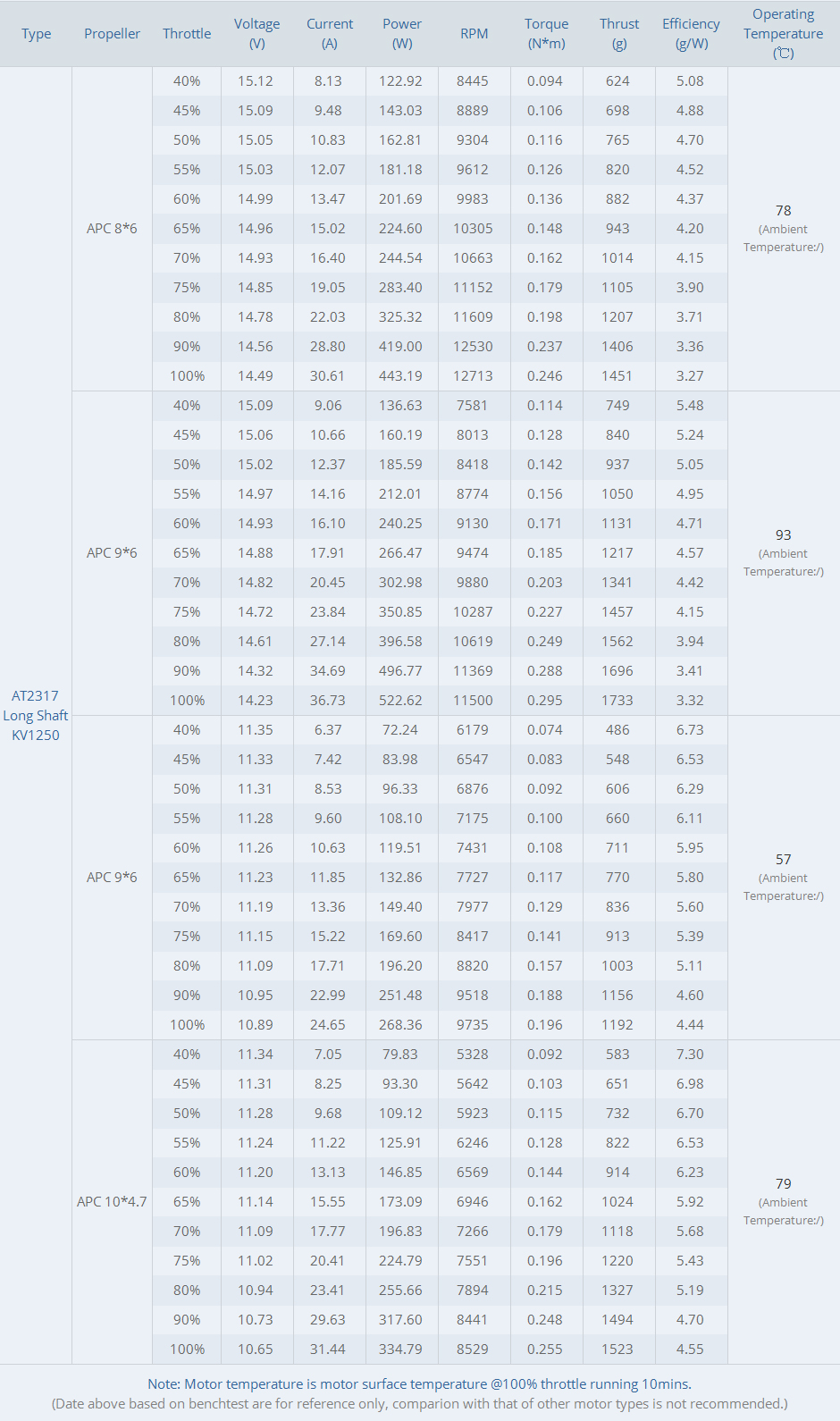The image size is (840, 1421).
Task: Select the Power (W) column header
Action: pyautogui.click(x=402, y=34)
